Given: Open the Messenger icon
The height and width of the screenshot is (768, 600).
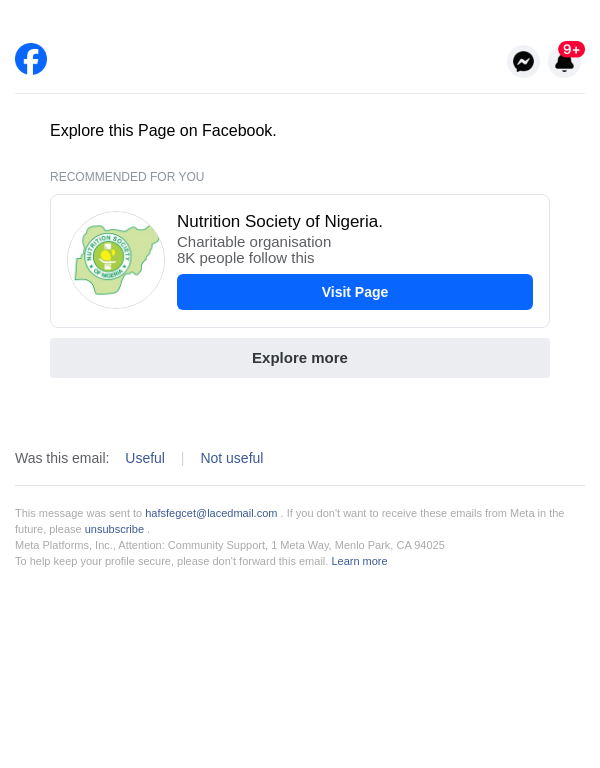Looking at the screenshot, I should point(523,61).
